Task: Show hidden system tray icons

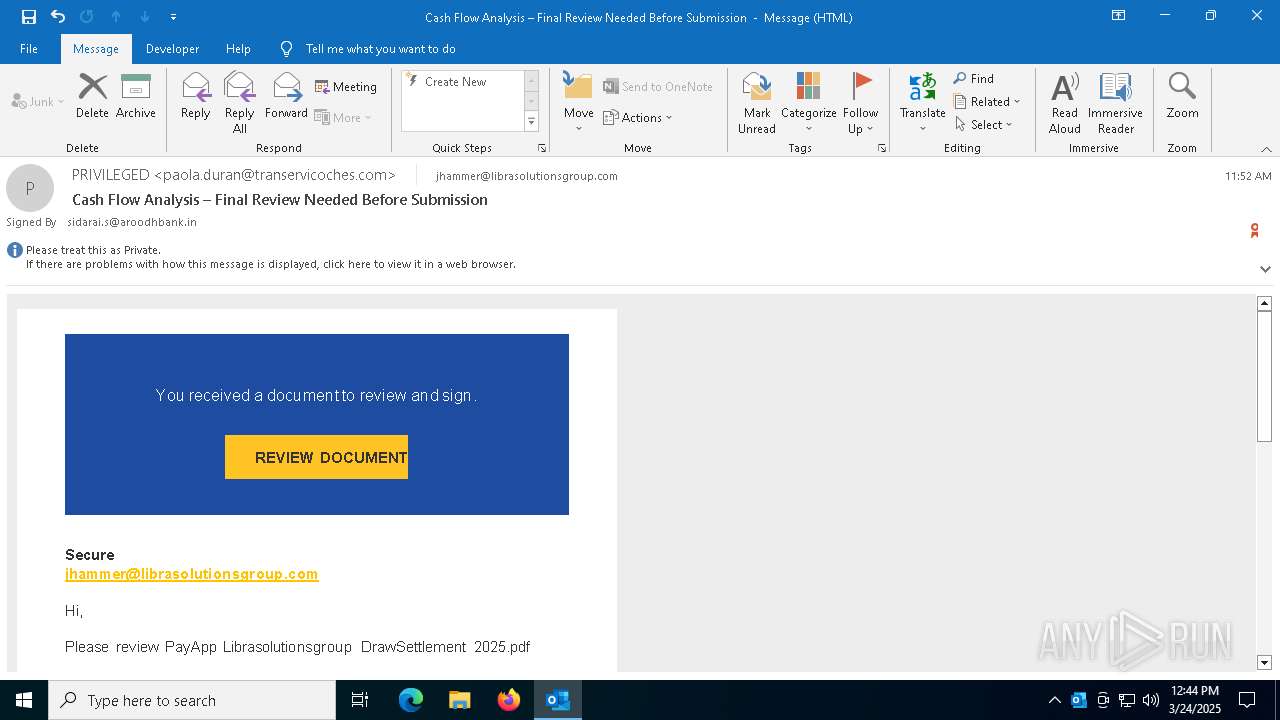Action: 1054,700
